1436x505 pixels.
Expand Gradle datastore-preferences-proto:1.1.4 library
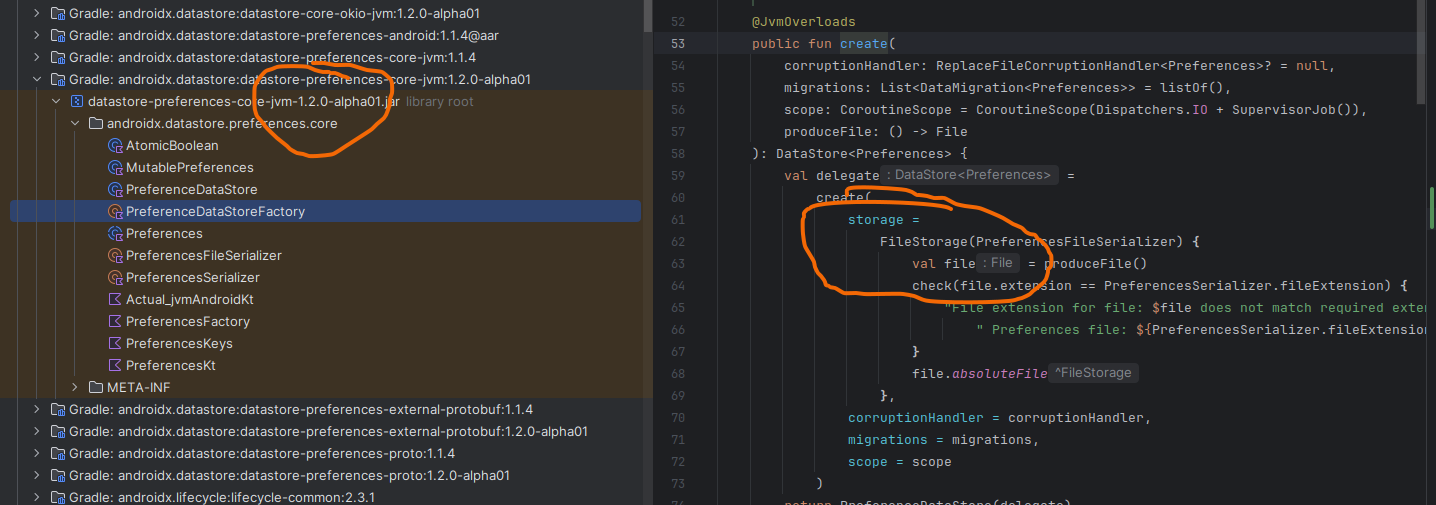tap(38, 454)
